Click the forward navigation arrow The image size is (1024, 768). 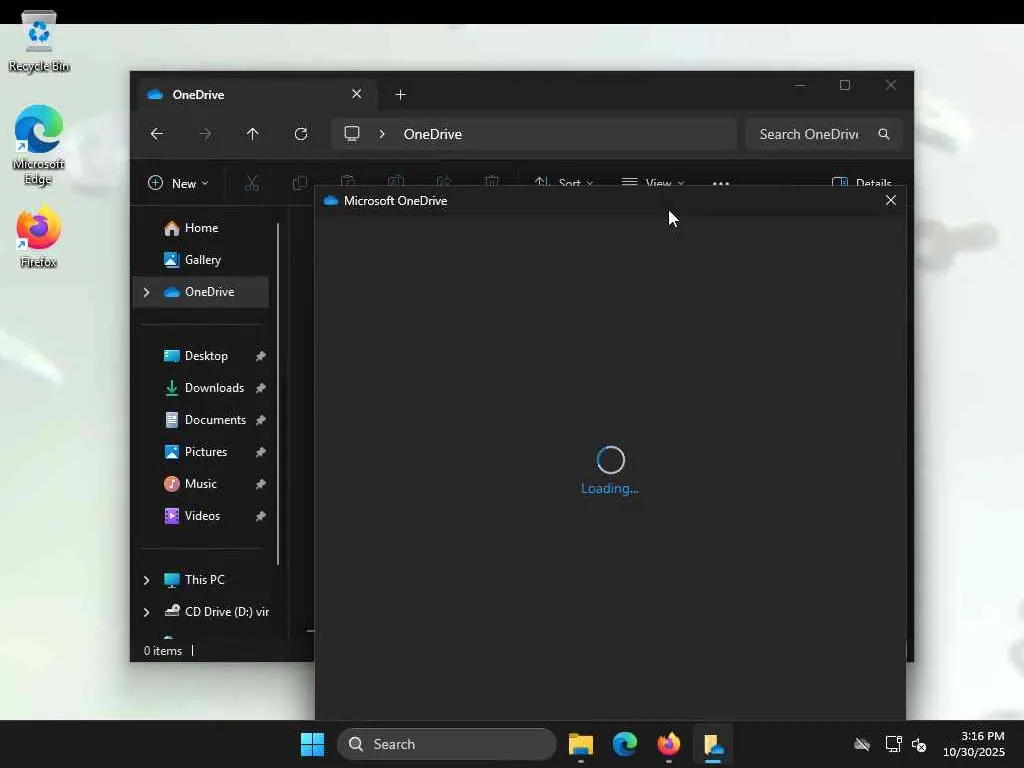205,134
